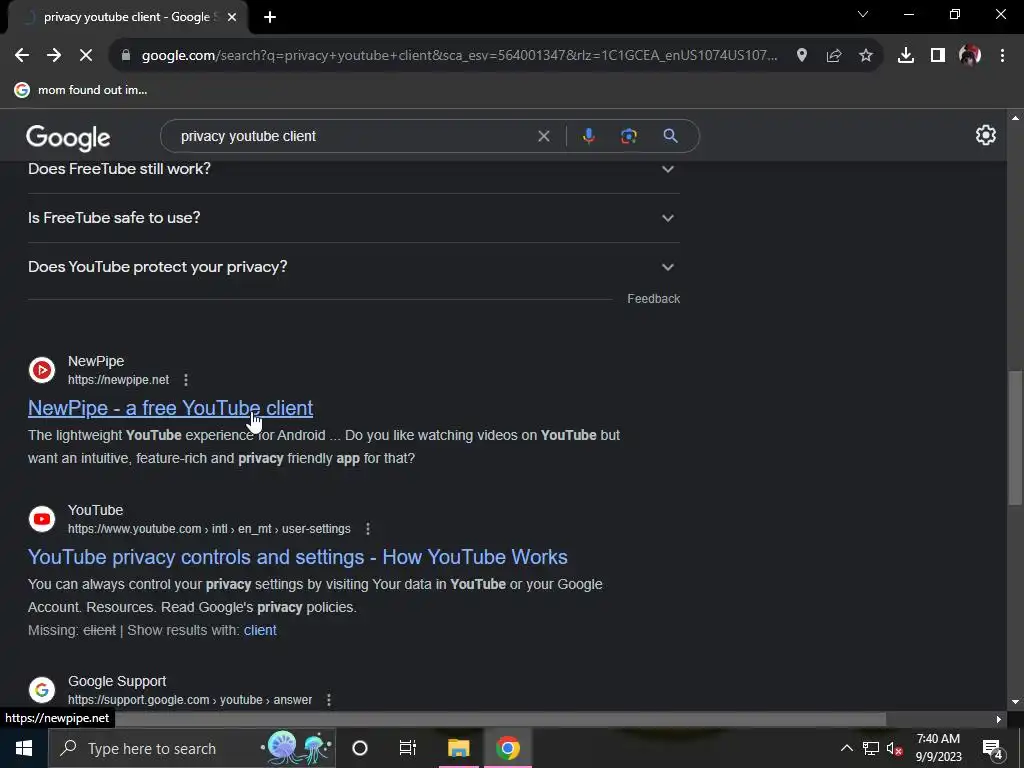Select the privacy youtube client tab
Image resolution: width=1024 pixels, height=768 pixels.
pyautogui.click(x=127, y=17)
